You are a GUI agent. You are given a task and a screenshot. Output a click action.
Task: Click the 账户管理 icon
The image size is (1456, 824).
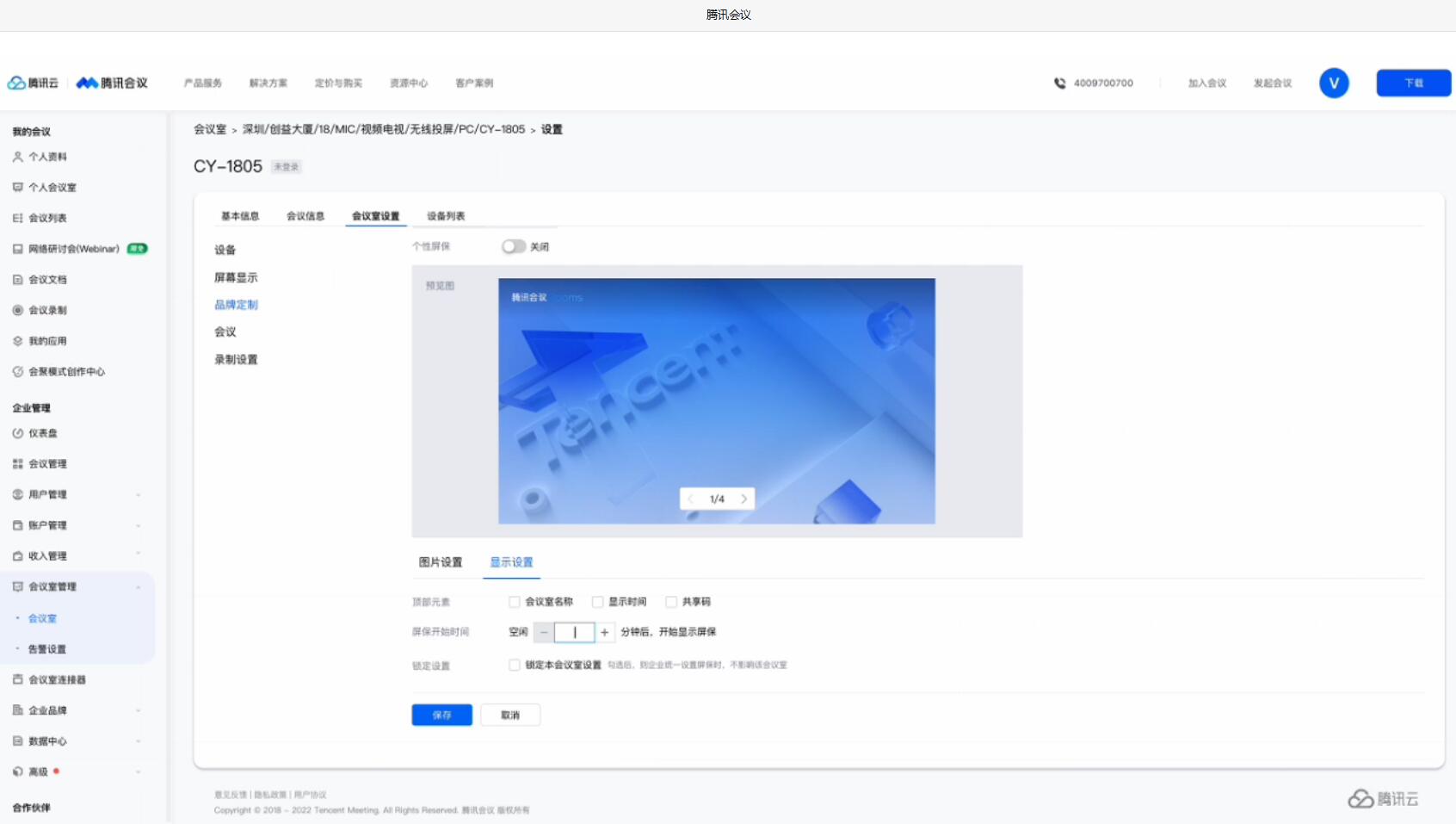17,525
